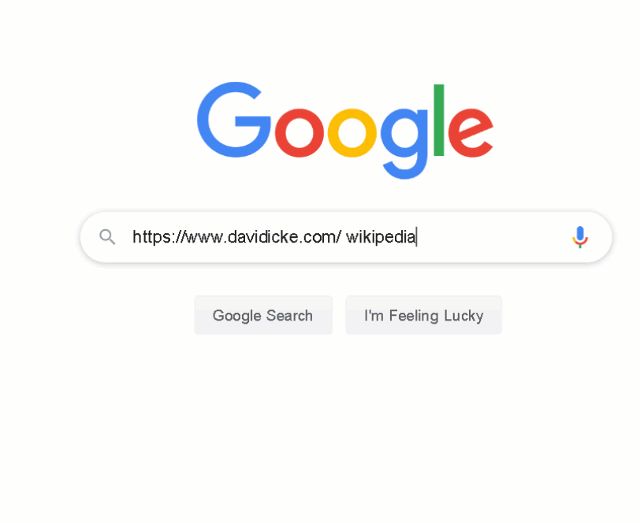Place cursor after the final letter of wikipedia
The width and height of the screenshot is (640, 523).
click(416, 237)
